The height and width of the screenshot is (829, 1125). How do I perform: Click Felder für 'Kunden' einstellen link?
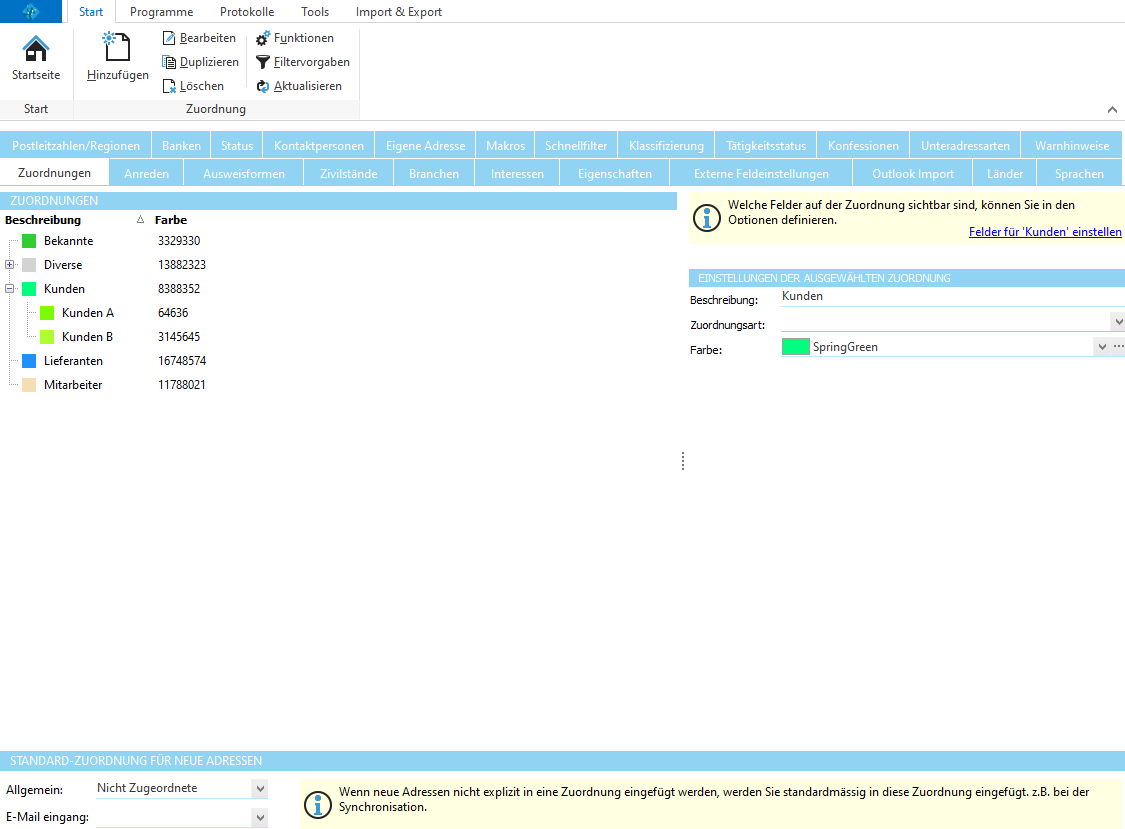(x=1045, y=232)
